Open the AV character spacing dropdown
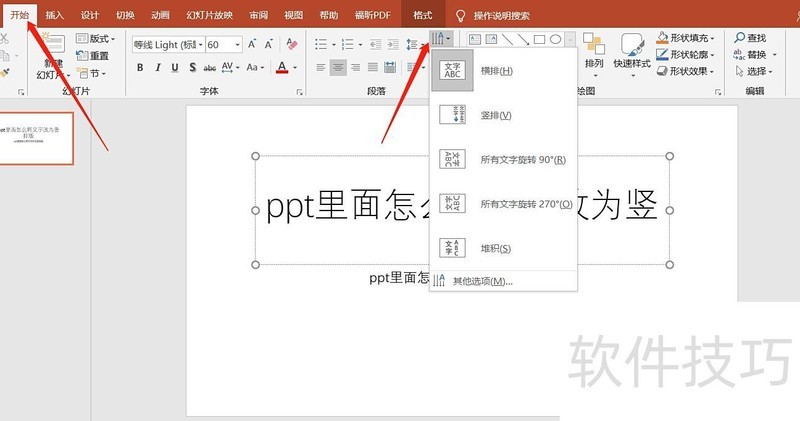 230,67
